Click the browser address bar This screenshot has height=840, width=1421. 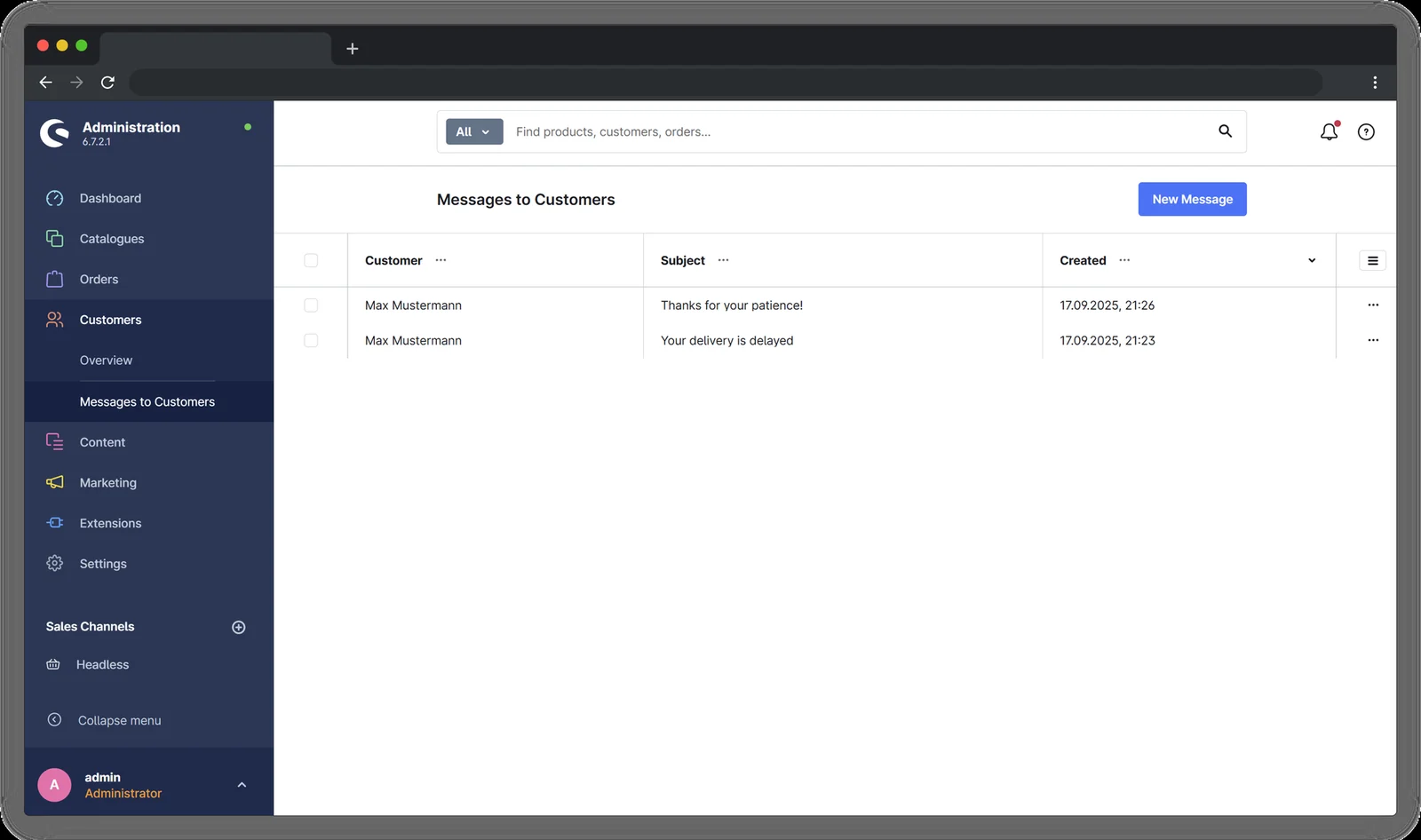pos(726,82)
